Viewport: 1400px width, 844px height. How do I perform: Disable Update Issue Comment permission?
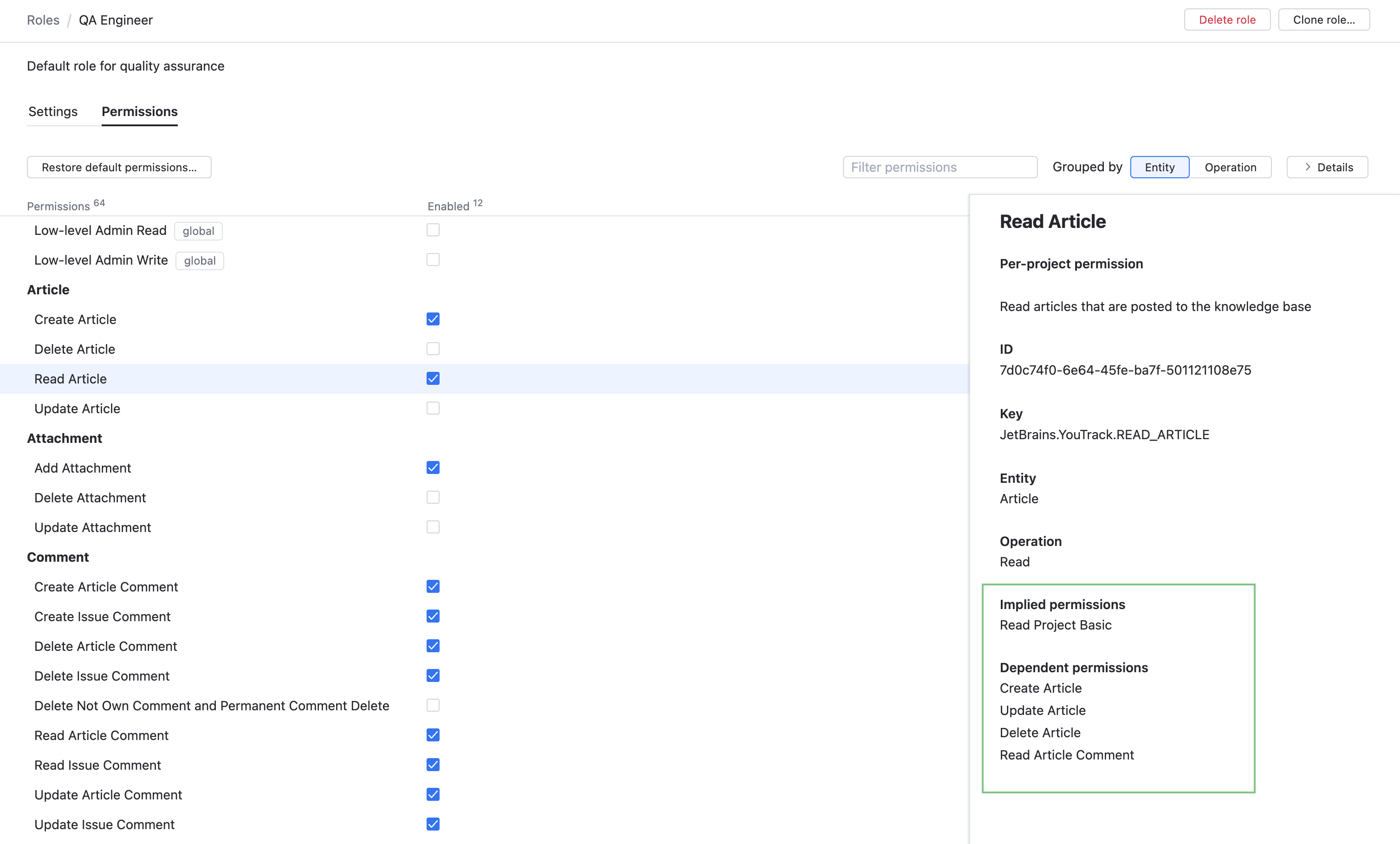click(x=433, y=824)
